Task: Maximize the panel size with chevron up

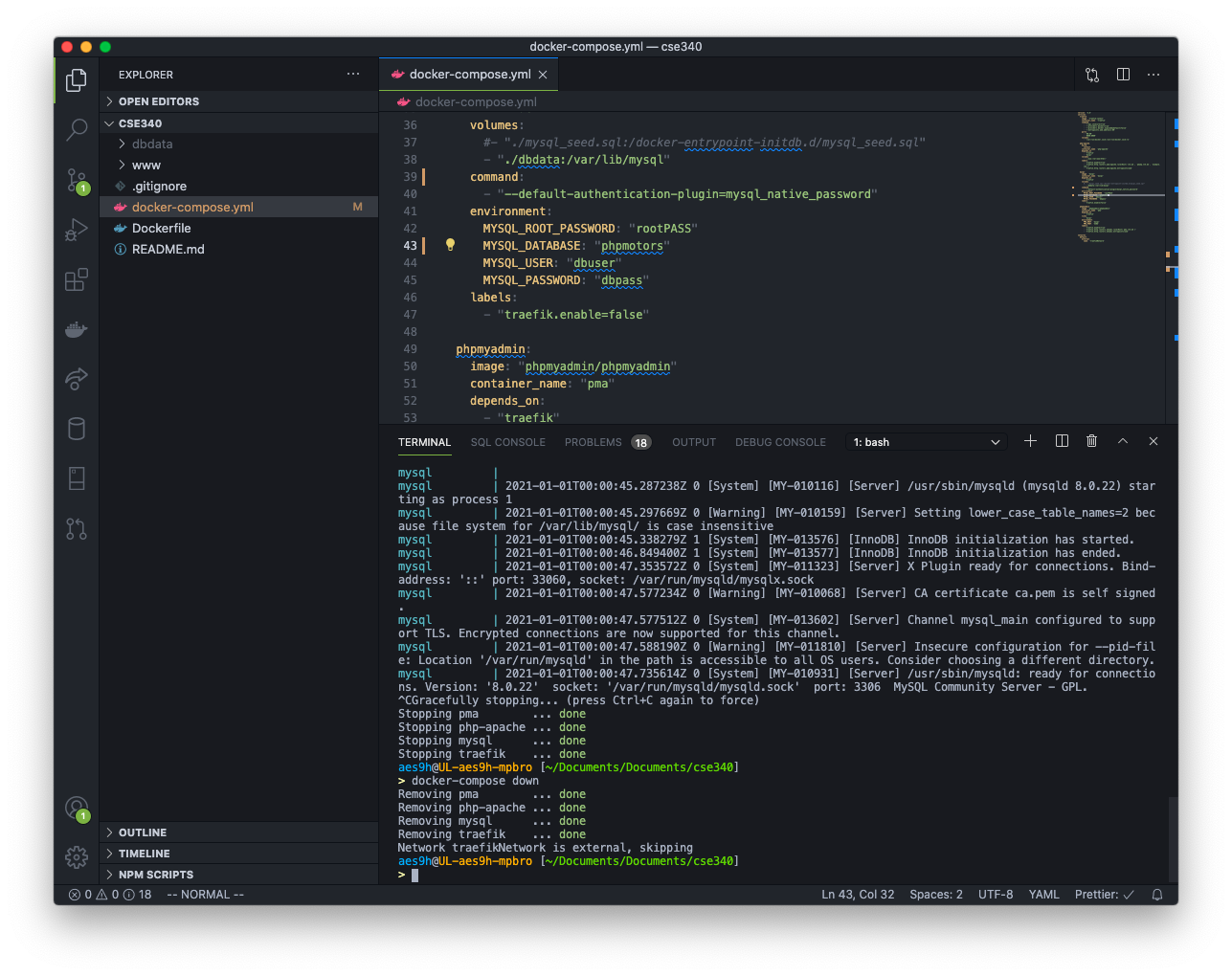Action: coord(1123,441)
